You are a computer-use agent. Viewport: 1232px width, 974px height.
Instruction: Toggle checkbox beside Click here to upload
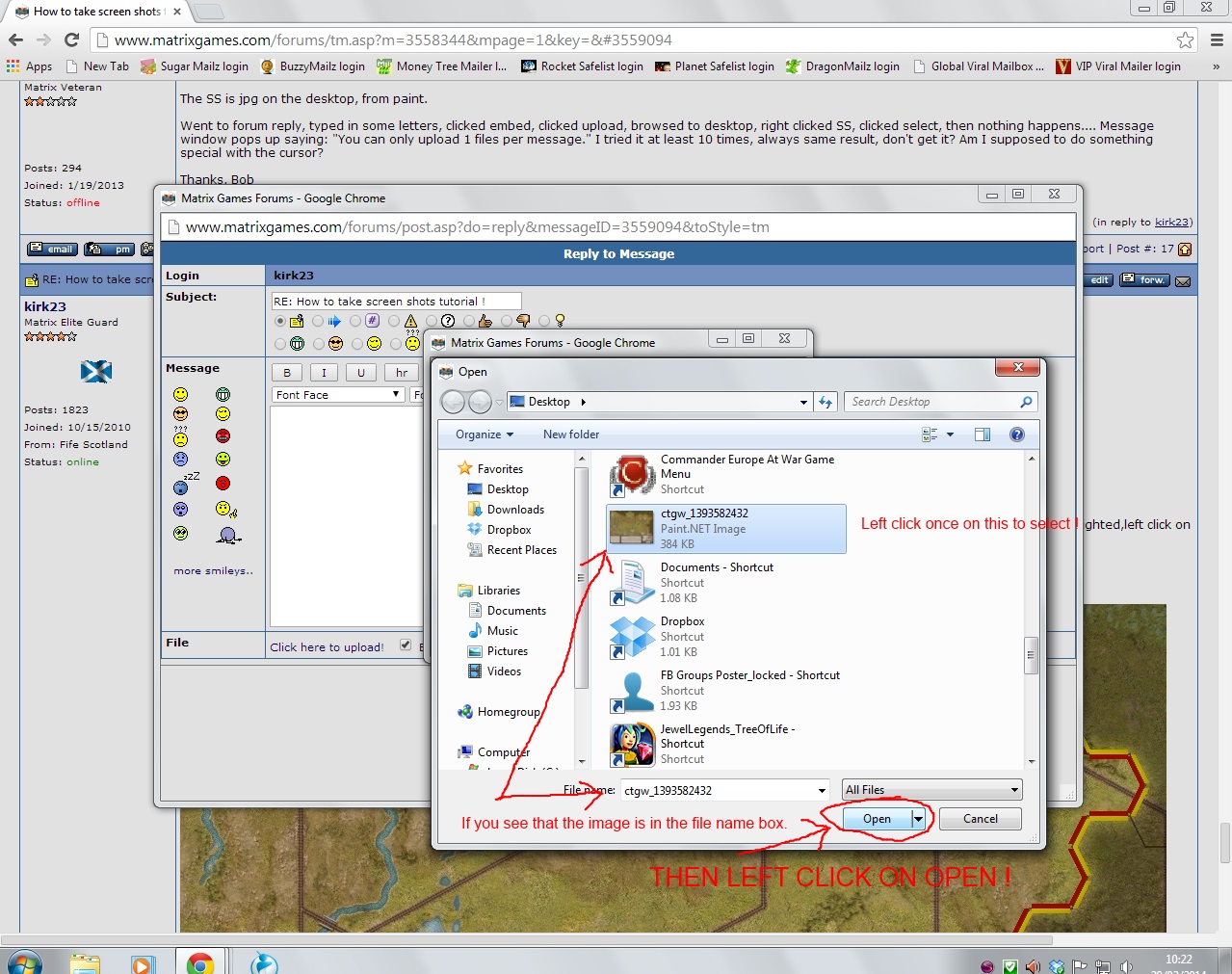(406, 645)
